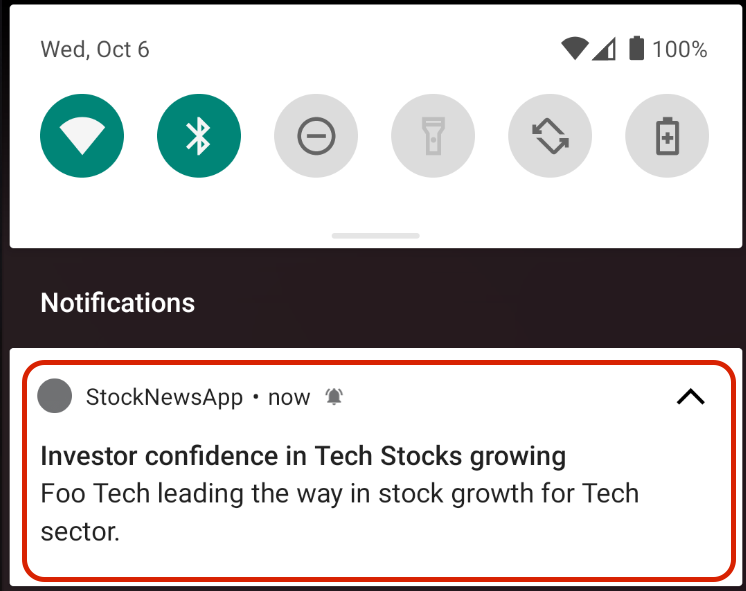
Task: Click the StockNewsApp app name label
Action: pyautogui.click(x=165, y=397)
